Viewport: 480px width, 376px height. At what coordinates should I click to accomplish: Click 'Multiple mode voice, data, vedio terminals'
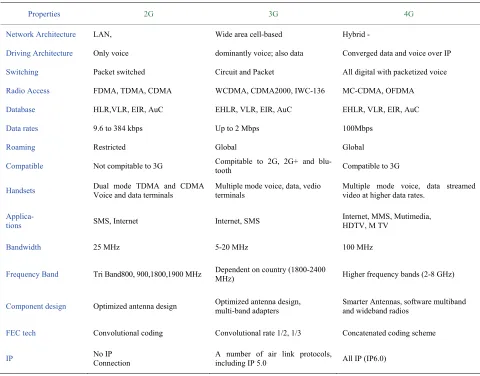coord(268,191)
